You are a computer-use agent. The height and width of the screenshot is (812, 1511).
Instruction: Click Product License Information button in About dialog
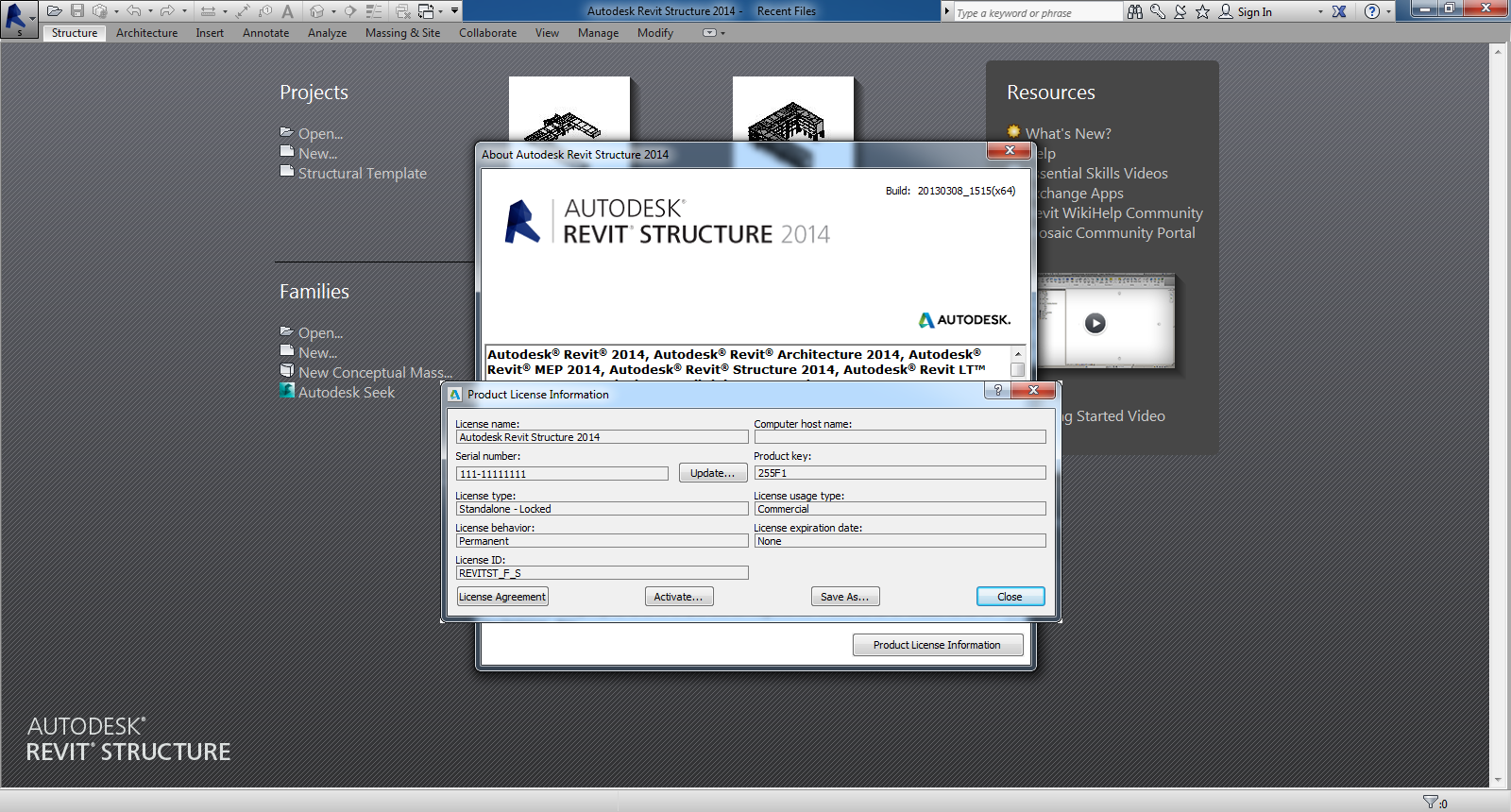(x=938, y=645)
